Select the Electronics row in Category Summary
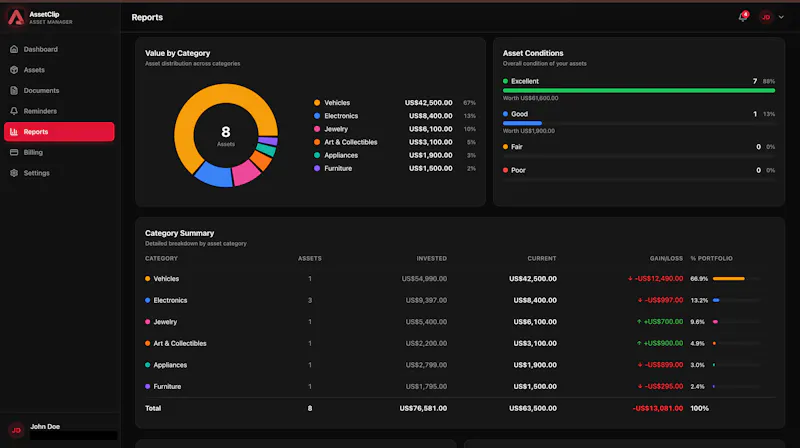The height and width of the screenshot is (448, 800). tap(460, 301)
